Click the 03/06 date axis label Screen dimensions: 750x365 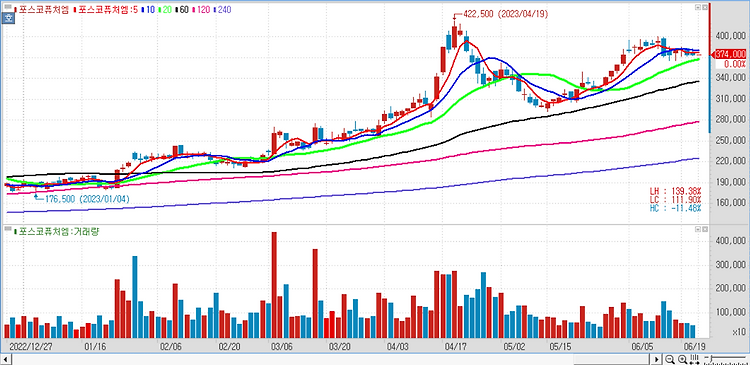click(282, 346)
